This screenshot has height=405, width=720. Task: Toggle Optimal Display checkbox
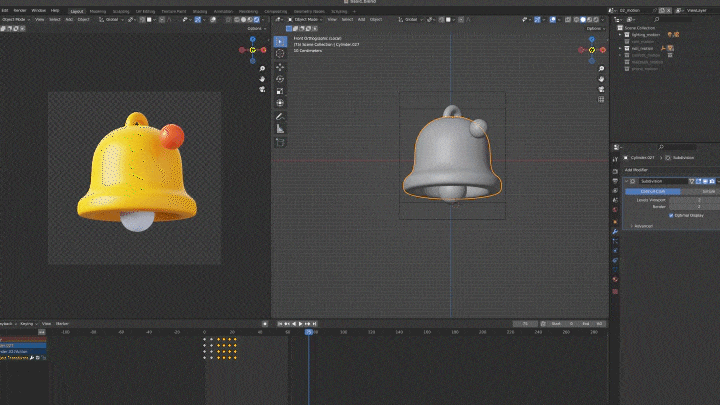tap(671, 215)
